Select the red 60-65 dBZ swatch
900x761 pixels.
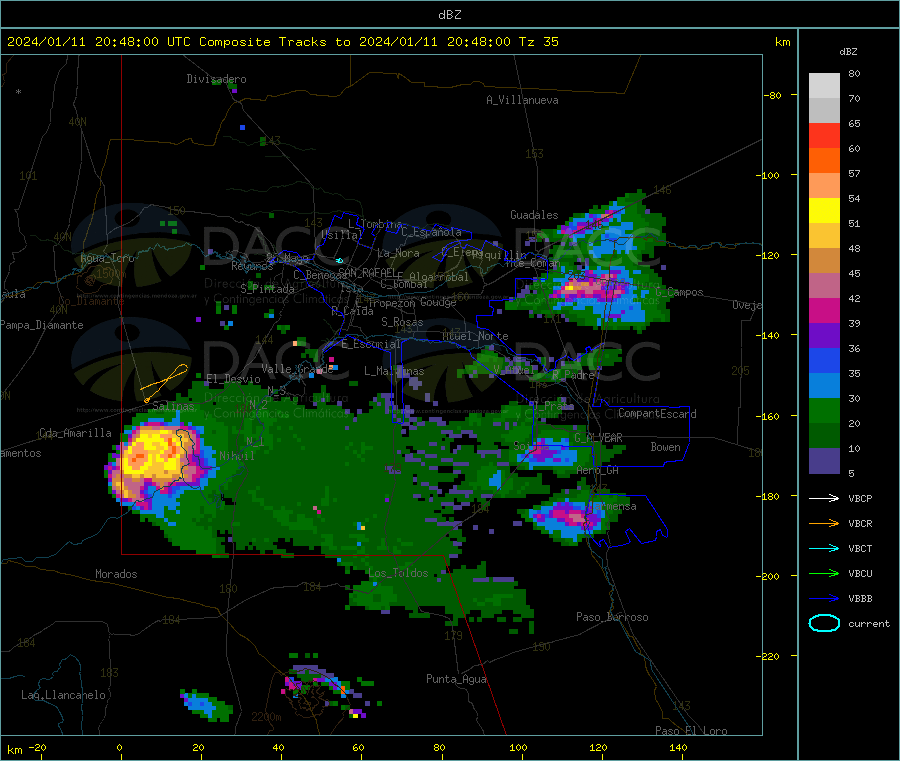824,135
